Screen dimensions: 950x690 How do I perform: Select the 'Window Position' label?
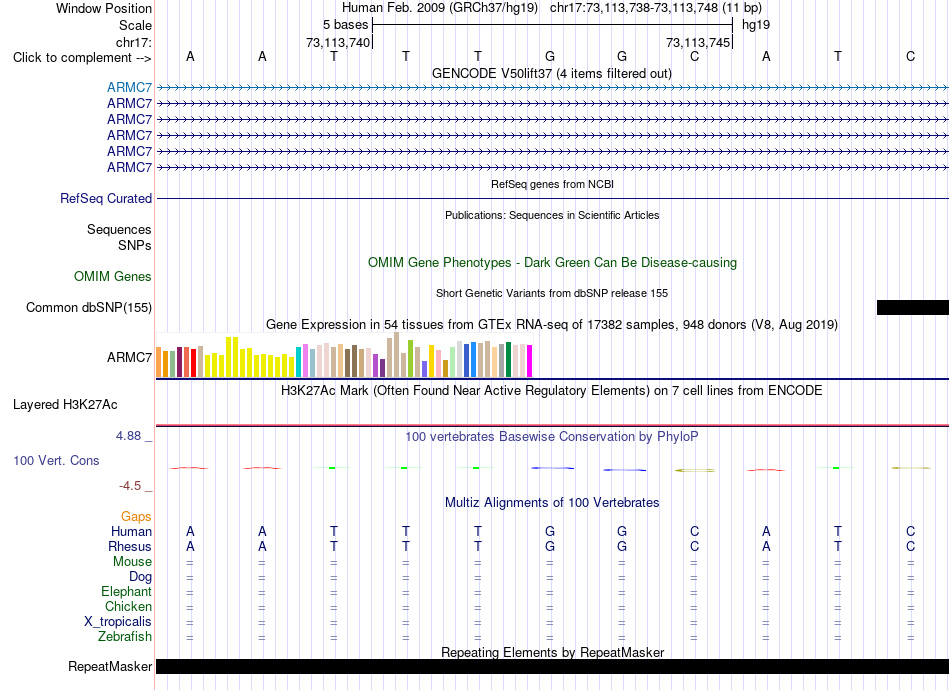(104, 8)
